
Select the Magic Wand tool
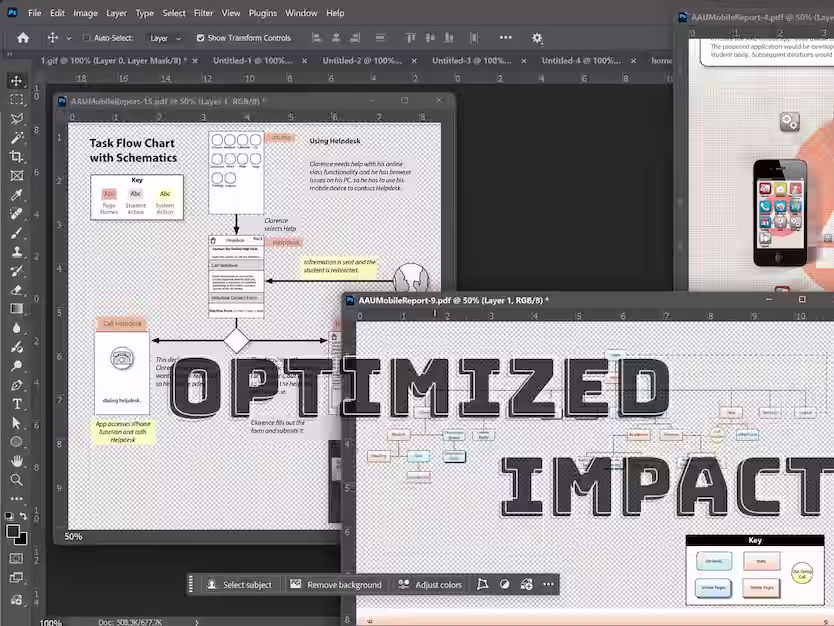[x=16, y=138]
